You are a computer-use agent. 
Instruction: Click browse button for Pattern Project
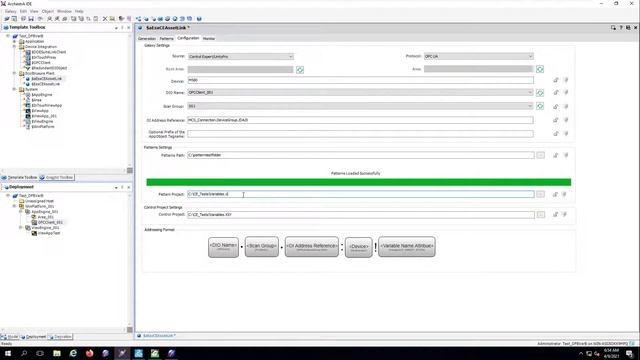coord(540,194)
